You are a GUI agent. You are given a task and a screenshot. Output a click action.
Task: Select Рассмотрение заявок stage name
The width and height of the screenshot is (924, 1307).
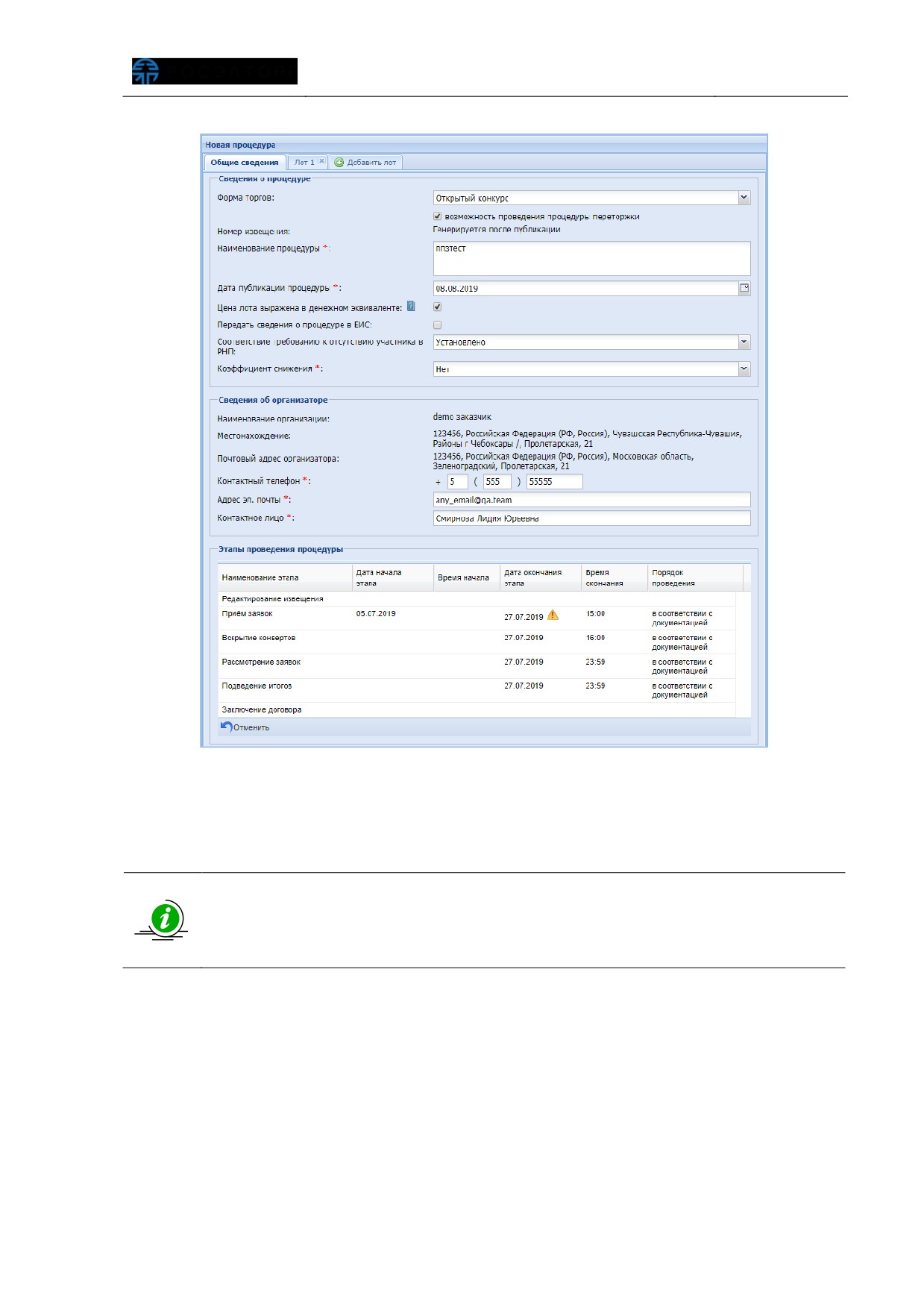(261, 662)
